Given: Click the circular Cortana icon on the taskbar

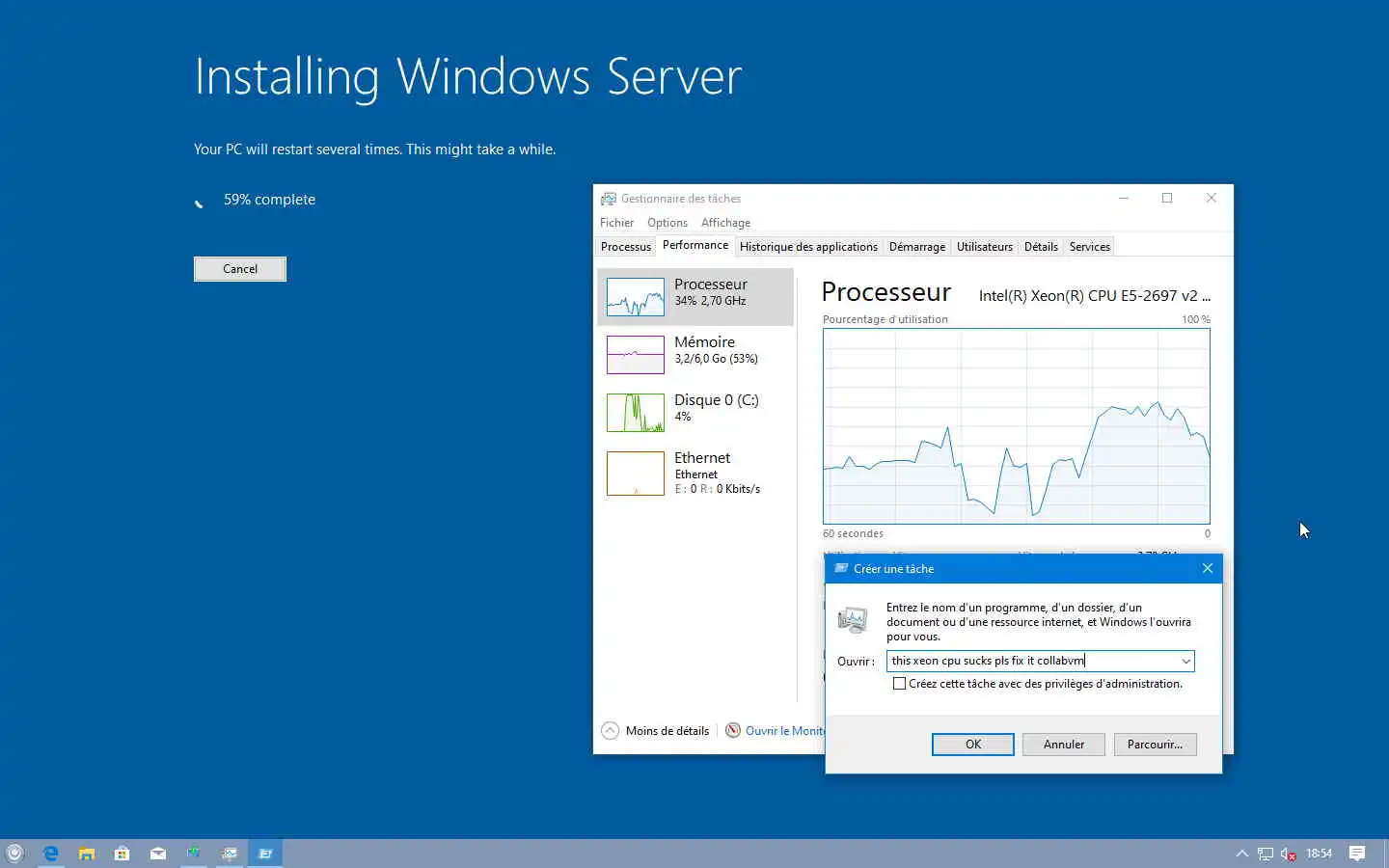Looking at the screenshot, I should coord(14,853).
